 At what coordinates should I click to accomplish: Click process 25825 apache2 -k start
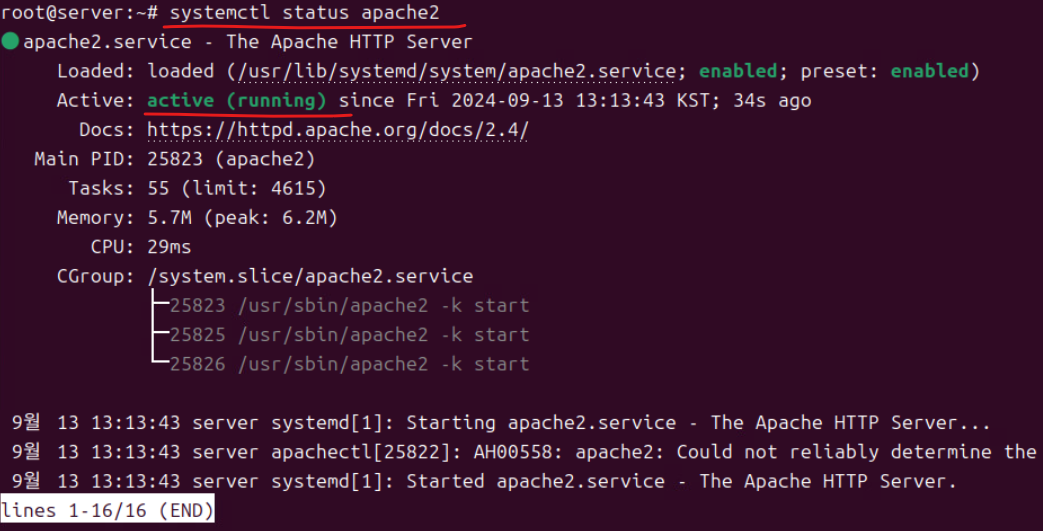coord(349,335)
